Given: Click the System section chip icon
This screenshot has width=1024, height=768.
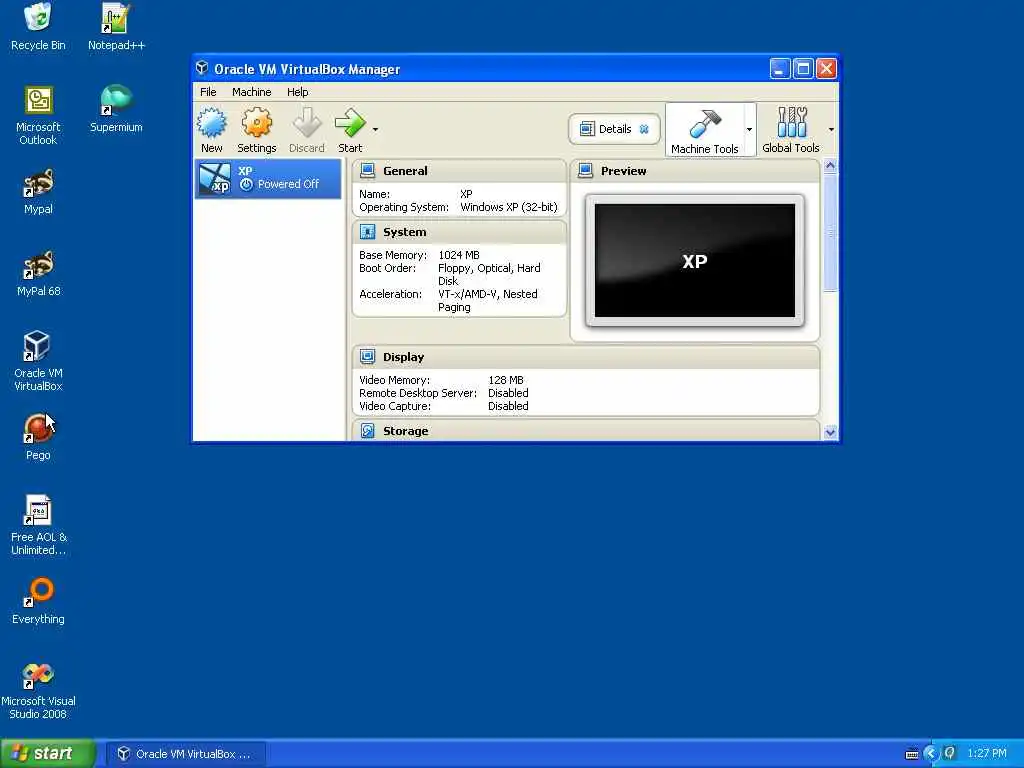Looking at the screenshot, I should pos(368,232).
